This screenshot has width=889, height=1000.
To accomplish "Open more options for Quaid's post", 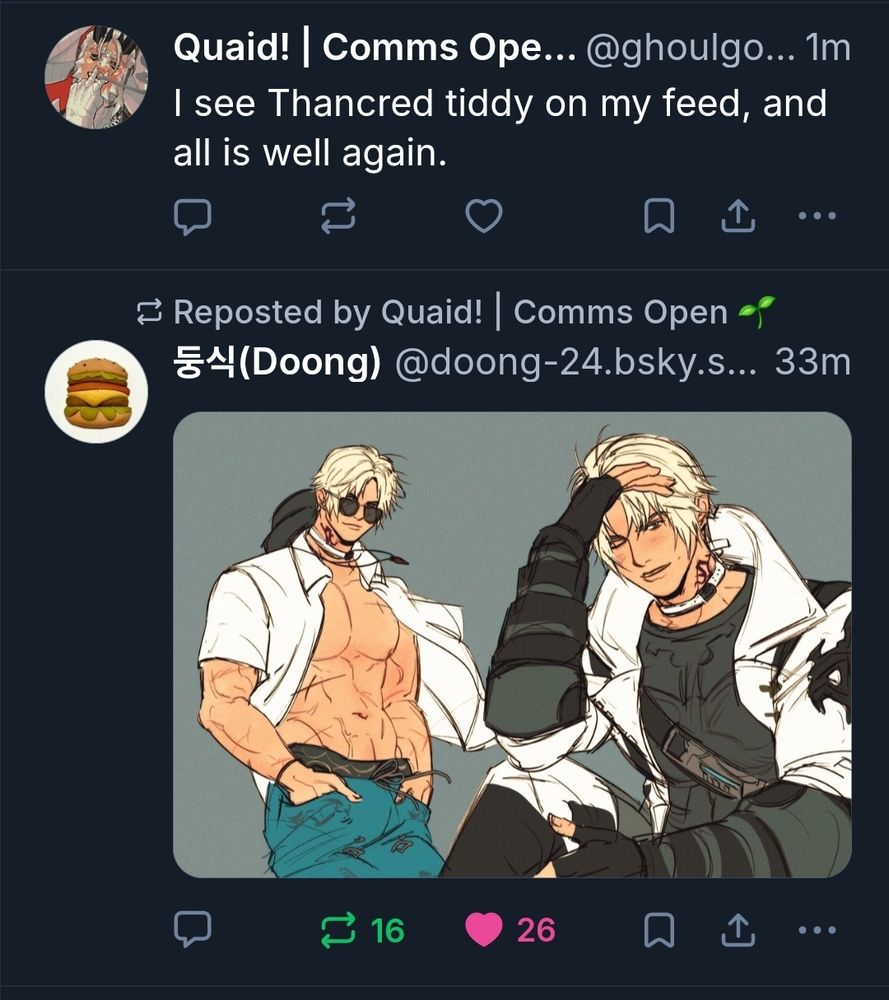I will pyautogui.click(x=817, y=216).
